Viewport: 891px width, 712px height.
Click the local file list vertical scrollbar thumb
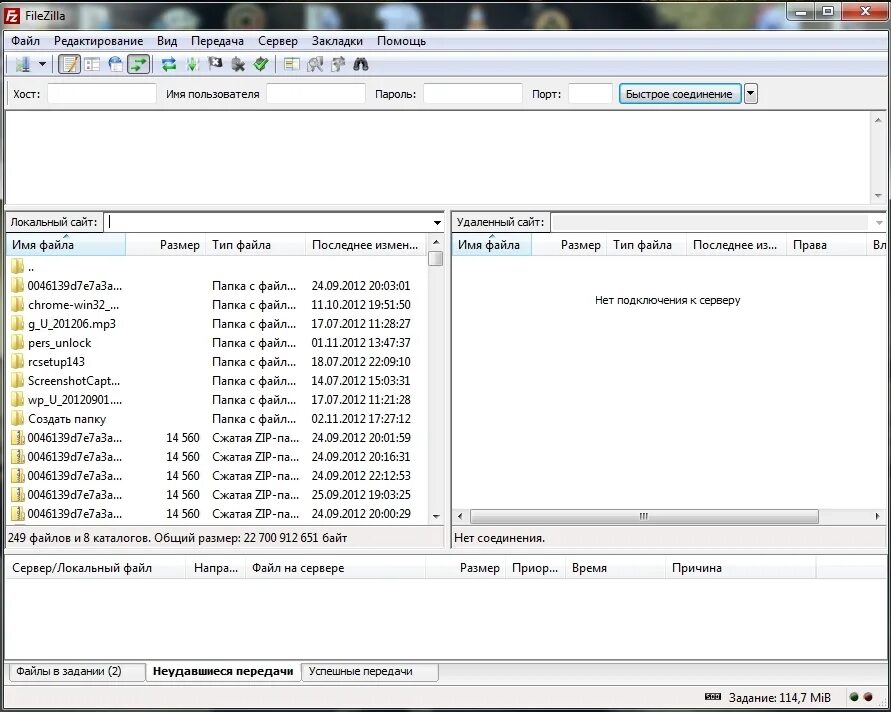[x=436, y=259]
